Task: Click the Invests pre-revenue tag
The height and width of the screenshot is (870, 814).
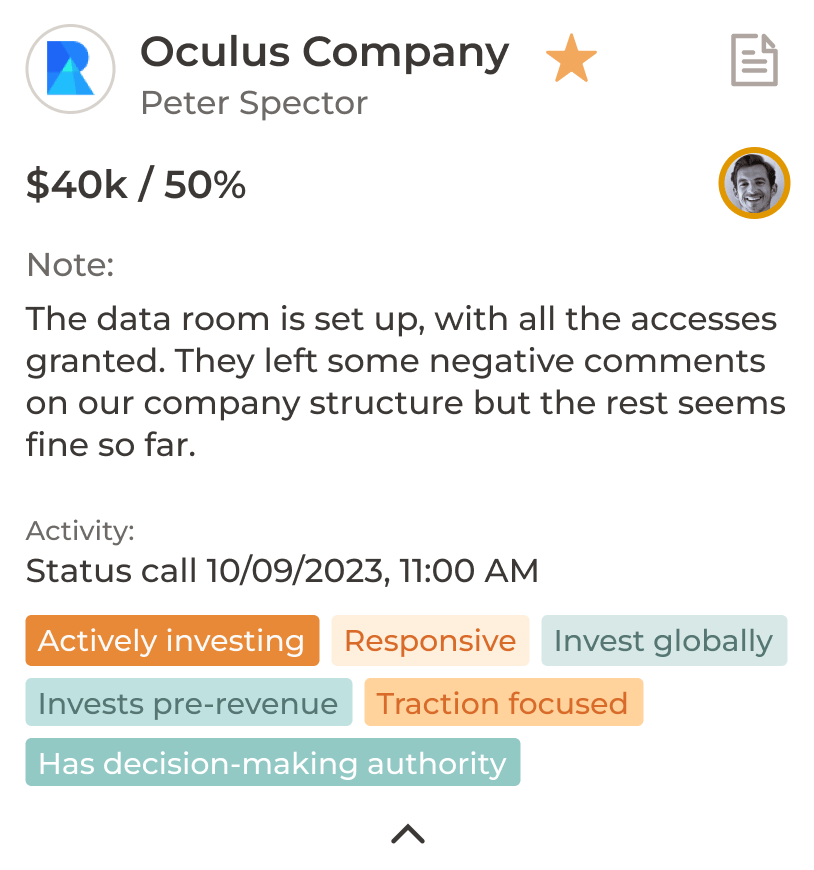Action: pos(189,702)
